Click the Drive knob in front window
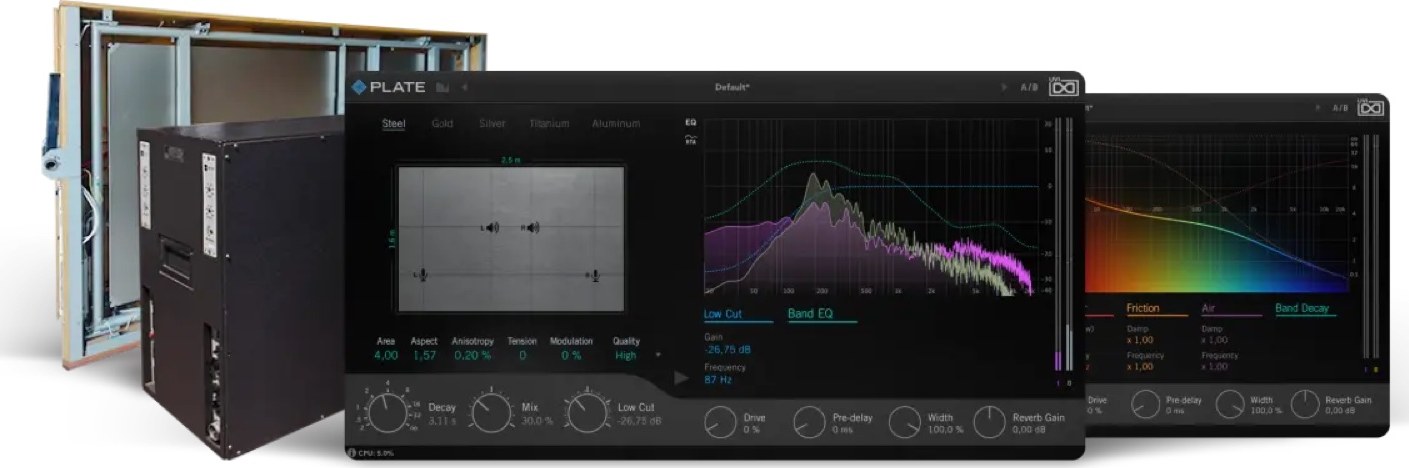The height and width of the screenshot is (468, 1409). 719,423
